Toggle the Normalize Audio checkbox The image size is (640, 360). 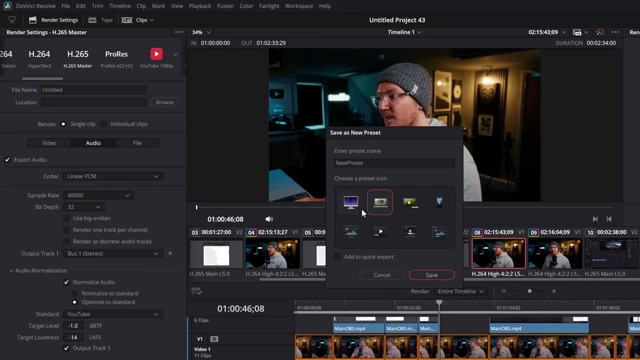[66, 282]
